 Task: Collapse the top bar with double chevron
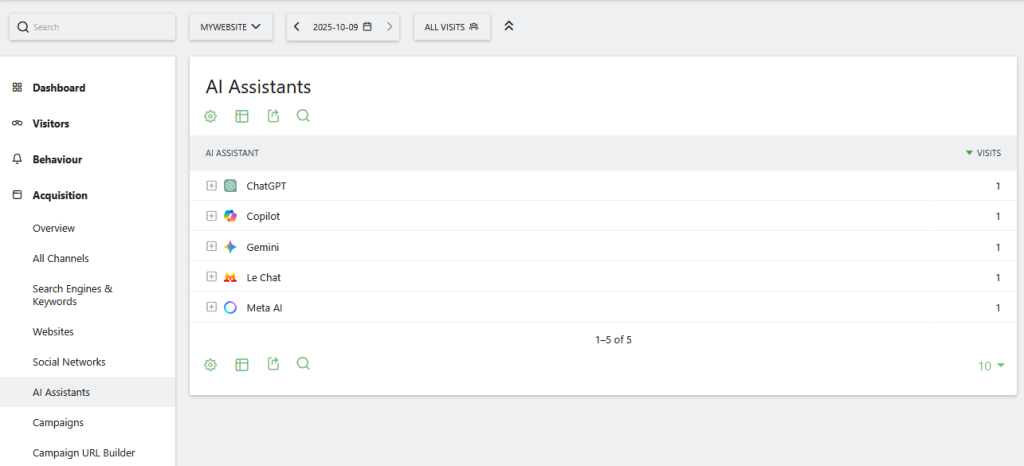(x=509, y=27)
